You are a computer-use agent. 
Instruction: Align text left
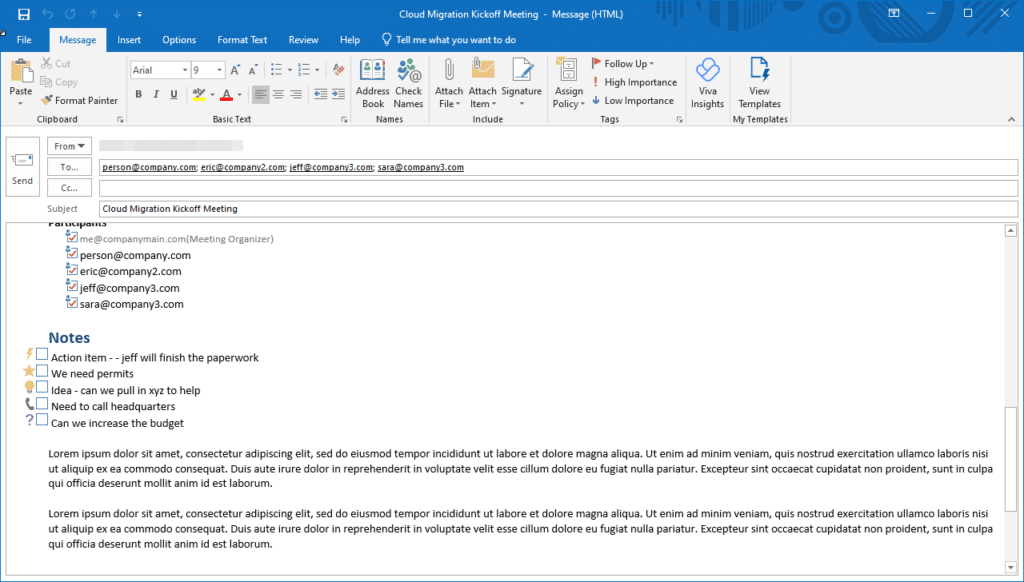[x=261, y=94]
